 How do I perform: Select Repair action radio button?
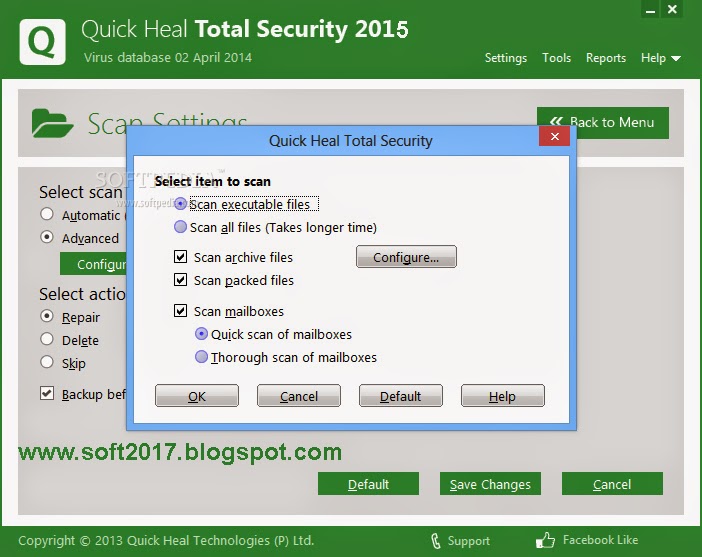pos(47,316)
